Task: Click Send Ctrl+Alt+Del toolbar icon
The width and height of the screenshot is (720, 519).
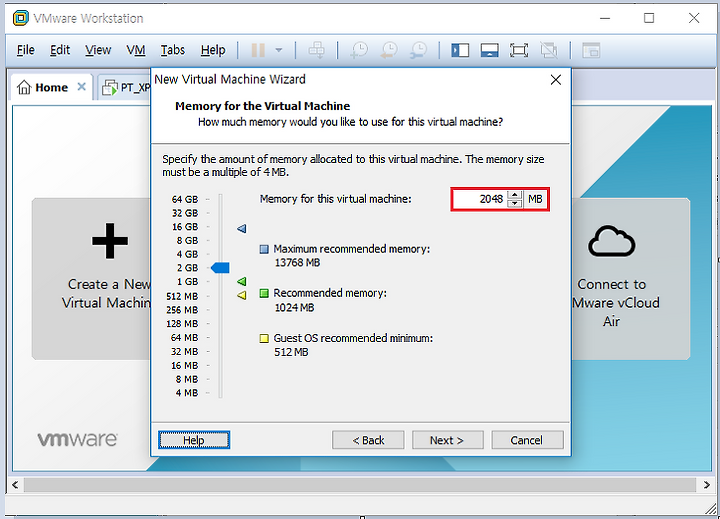Action: (x=316, y=50)
